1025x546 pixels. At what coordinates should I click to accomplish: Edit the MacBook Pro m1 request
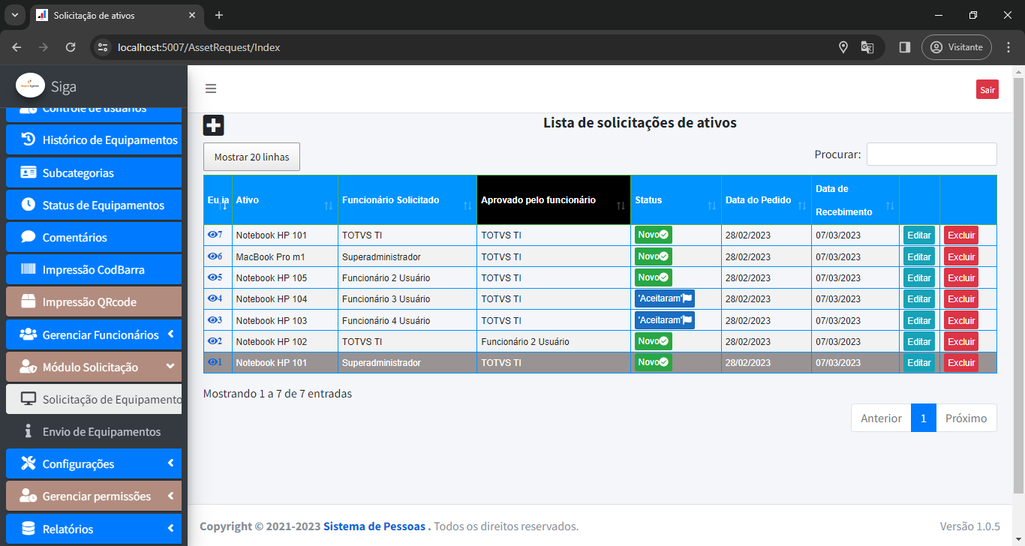click(x=918, y=256)
